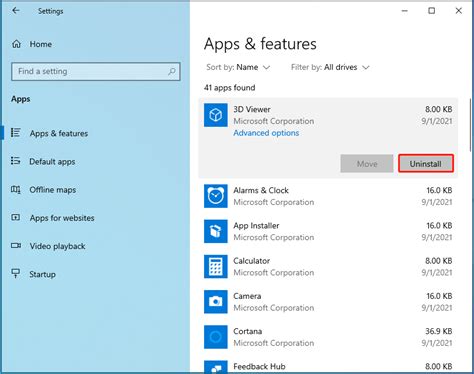Open the Home icon in sidebar
Screen dimensions: 474x374
16,44
